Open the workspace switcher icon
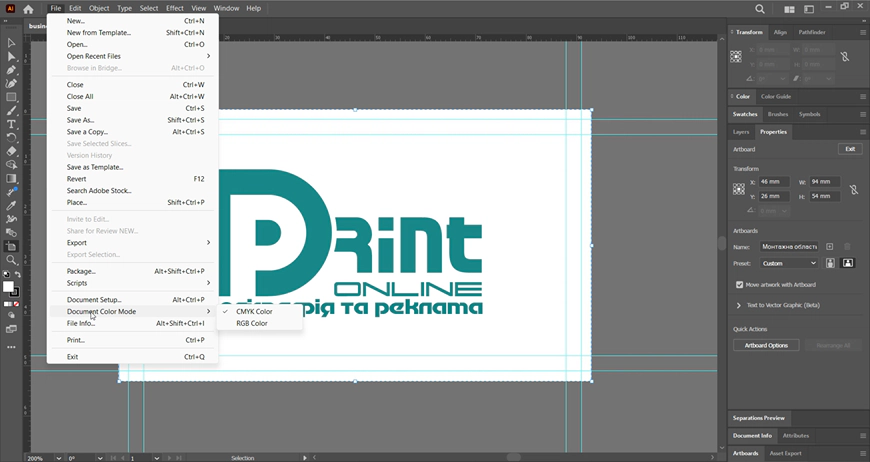The height and width of the screenshot is (462, 870). [x=809, y=9]
